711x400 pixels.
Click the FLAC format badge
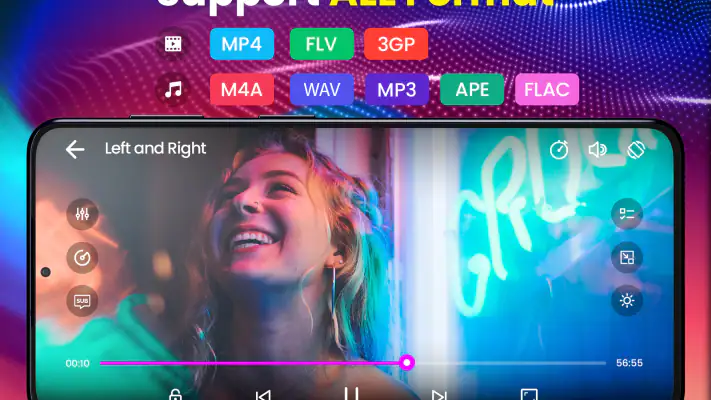[x=547, y=89]
